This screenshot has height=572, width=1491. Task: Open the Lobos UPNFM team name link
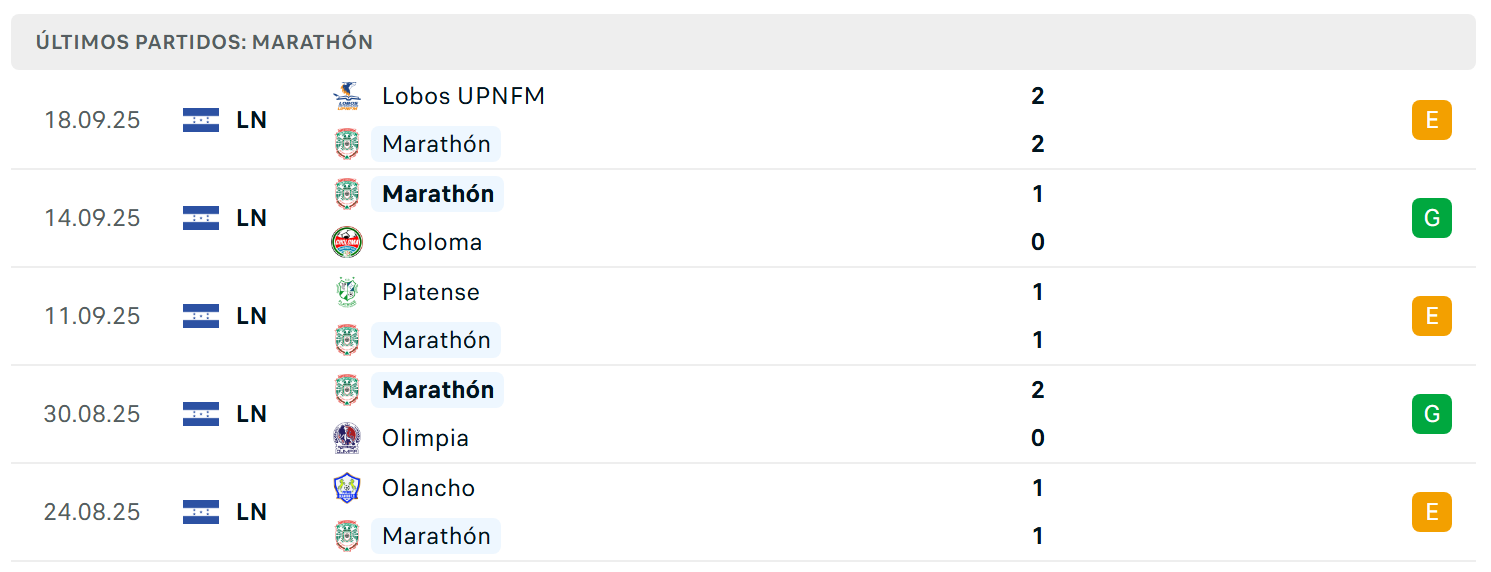463,96
